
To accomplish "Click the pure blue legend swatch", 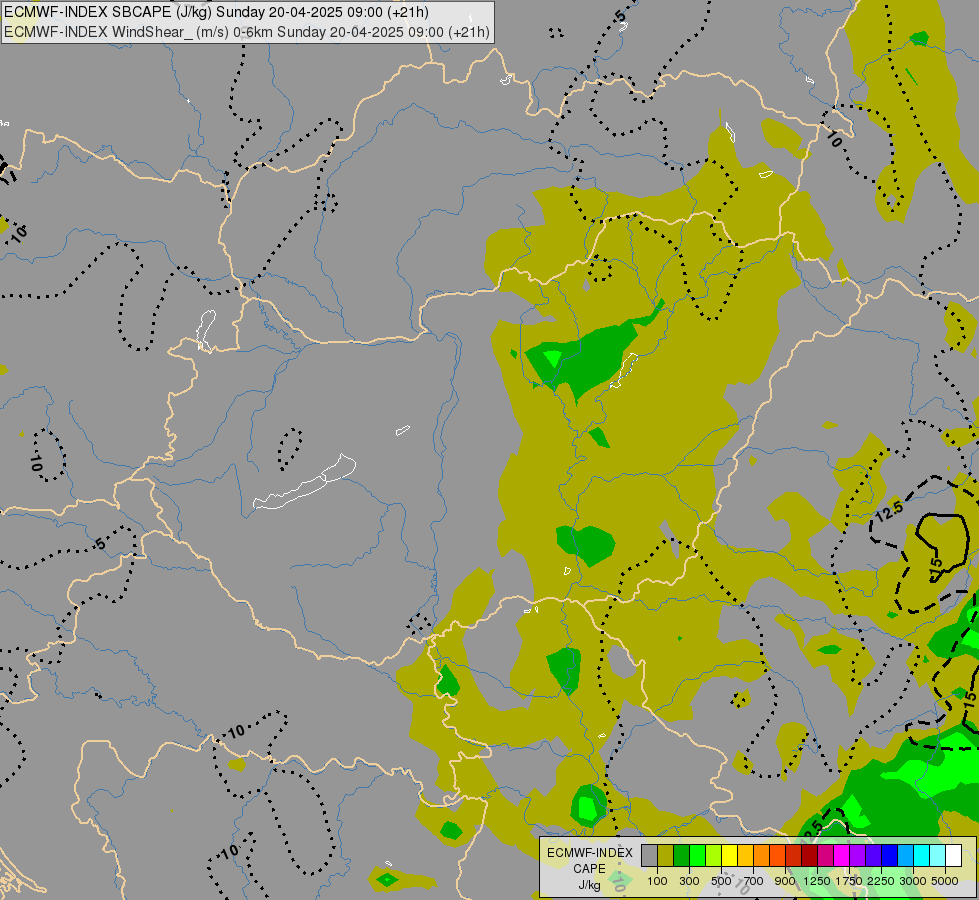I will pyautogui.click(x=890, y=856).
